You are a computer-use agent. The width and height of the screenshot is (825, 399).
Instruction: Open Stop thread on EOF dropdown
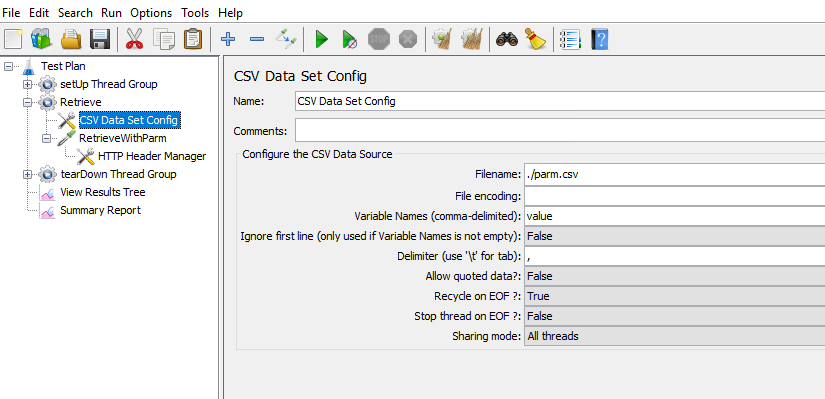tap(675, 316)
